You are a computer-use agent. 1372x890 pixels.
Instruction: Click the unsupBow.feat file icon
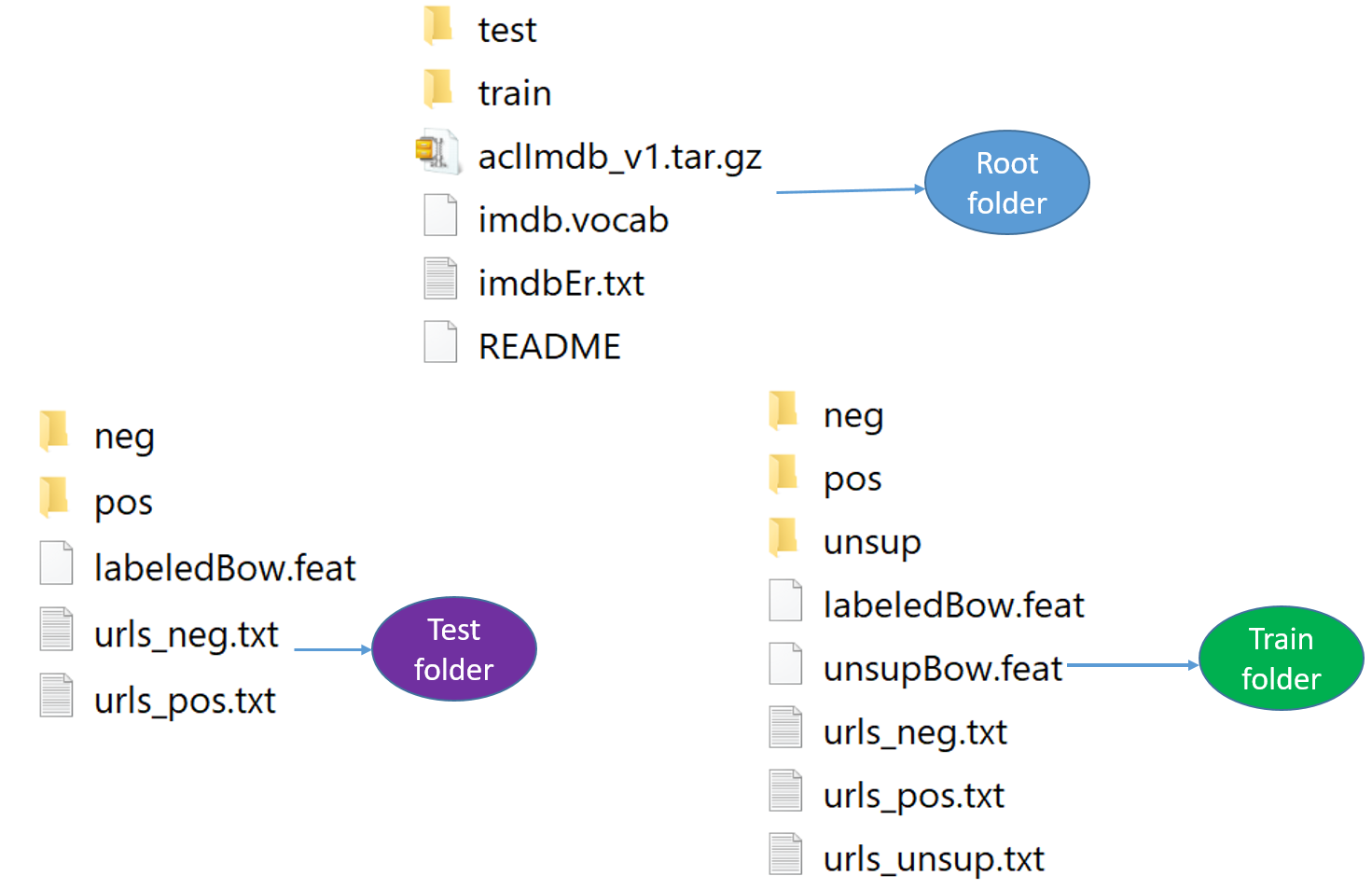[785, 664]
